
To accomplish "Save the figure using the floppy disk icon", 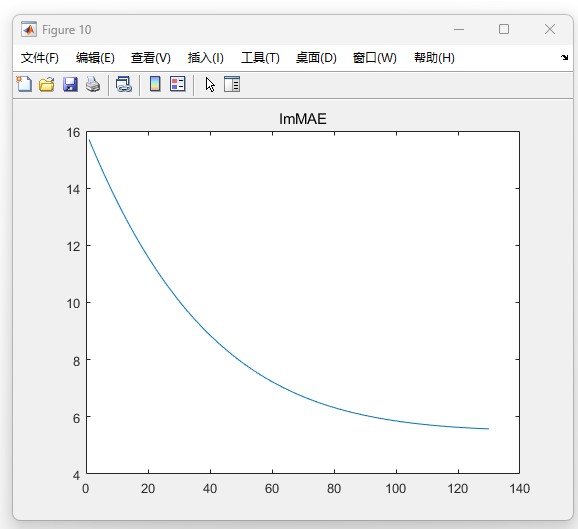I will tap(70, 84).
